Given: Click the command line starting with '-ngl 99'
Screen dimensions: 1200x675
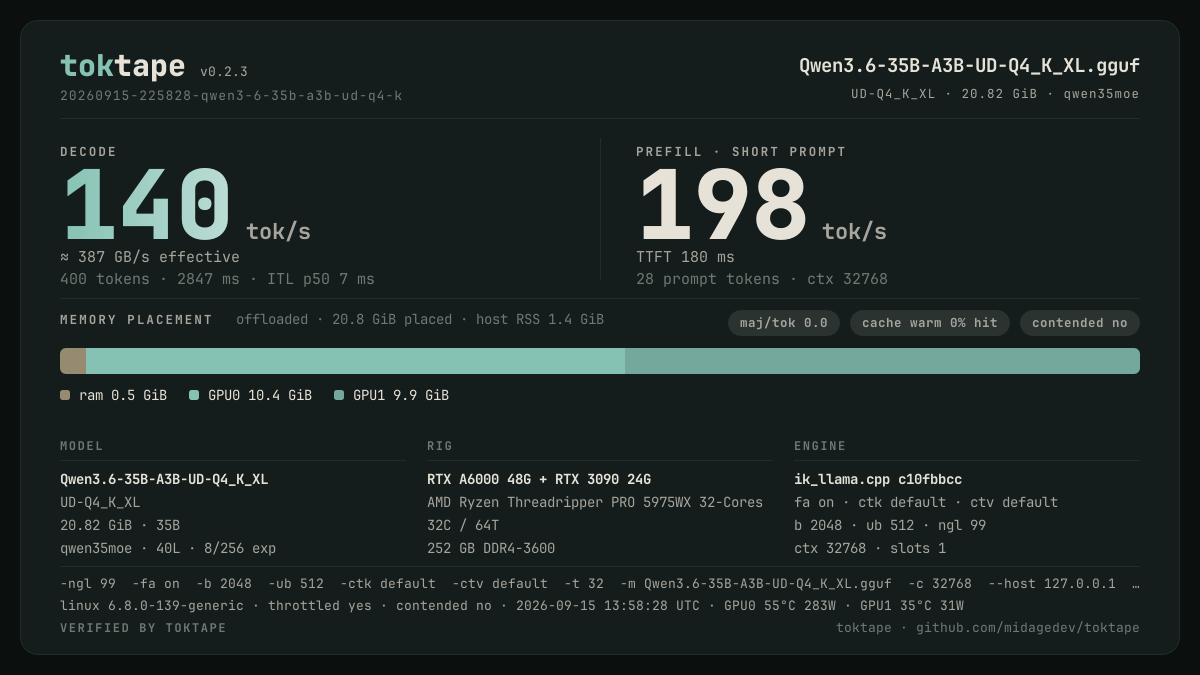Looking at the screenshot, I should tap(600, 583).
